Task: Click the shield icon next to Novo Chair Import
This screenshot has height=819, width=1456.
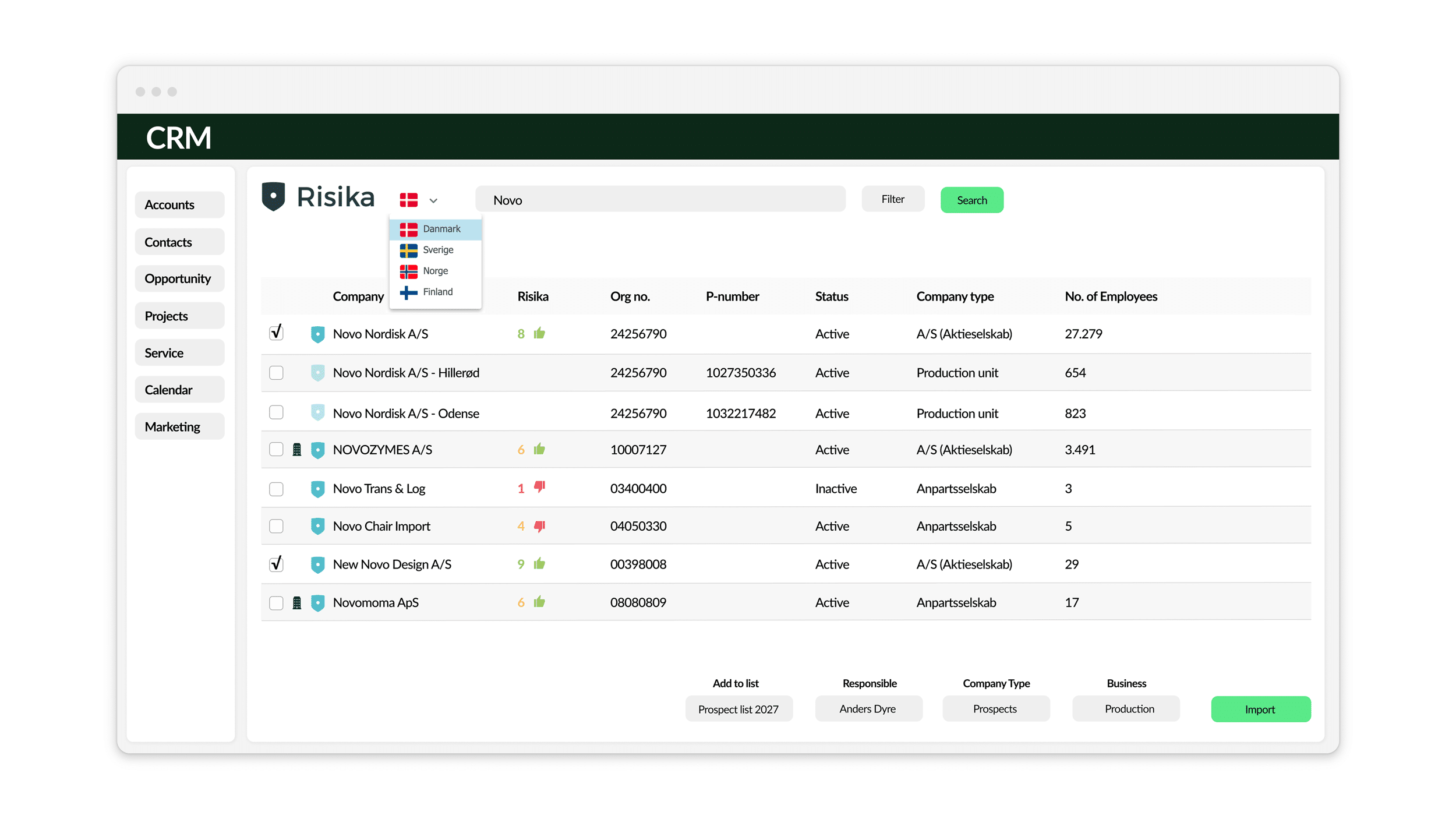Action: tap(317, 526)
